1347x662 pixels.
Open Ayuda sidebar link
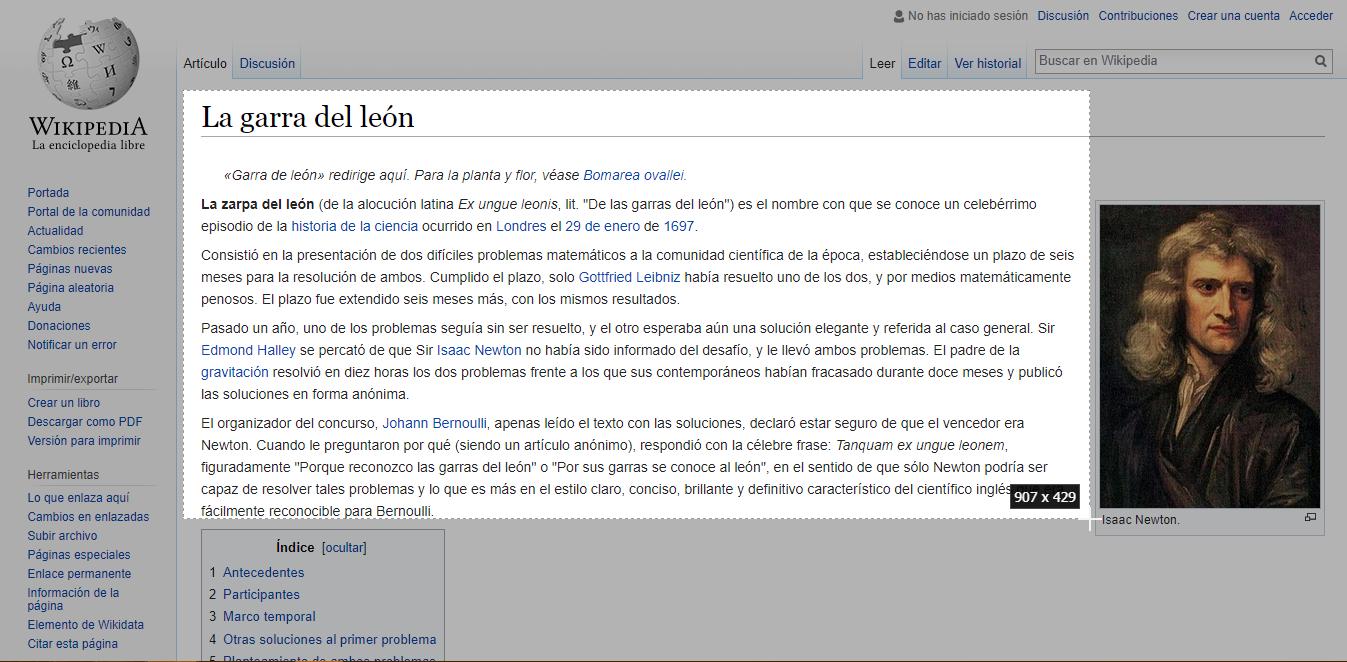click(44, 307)
